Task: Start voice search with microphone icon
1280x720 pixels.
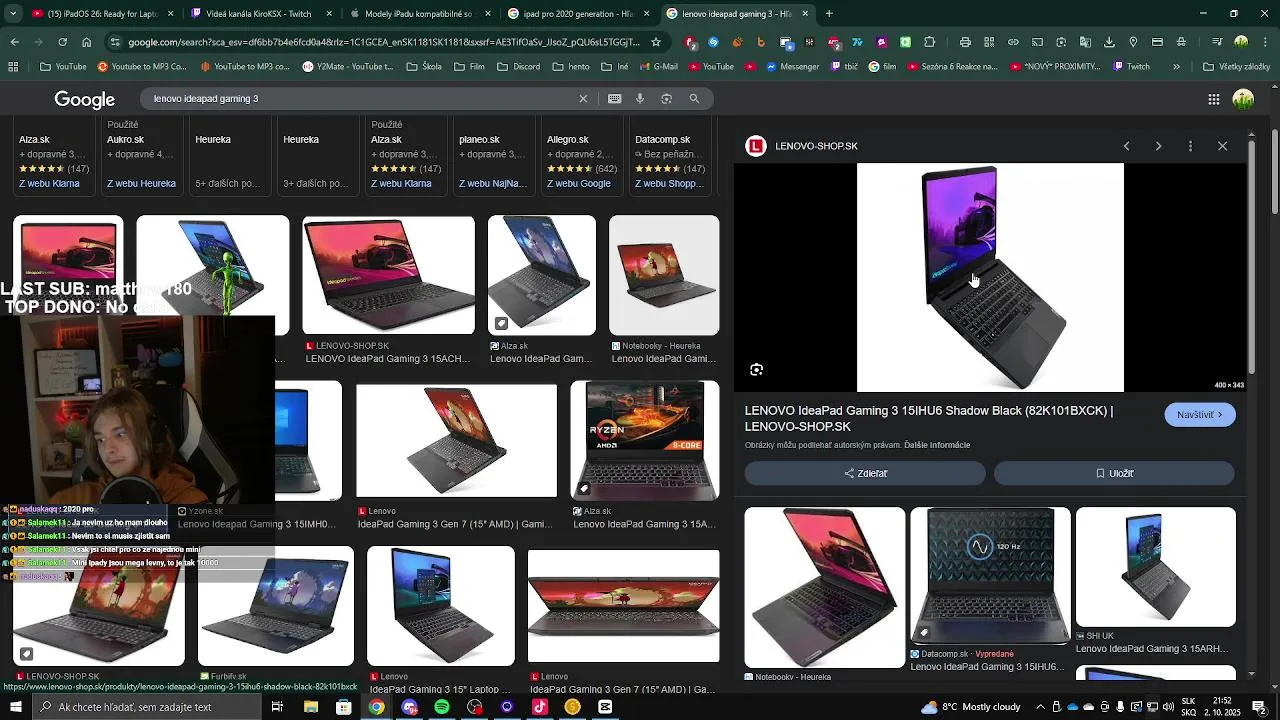Action: 640,99
